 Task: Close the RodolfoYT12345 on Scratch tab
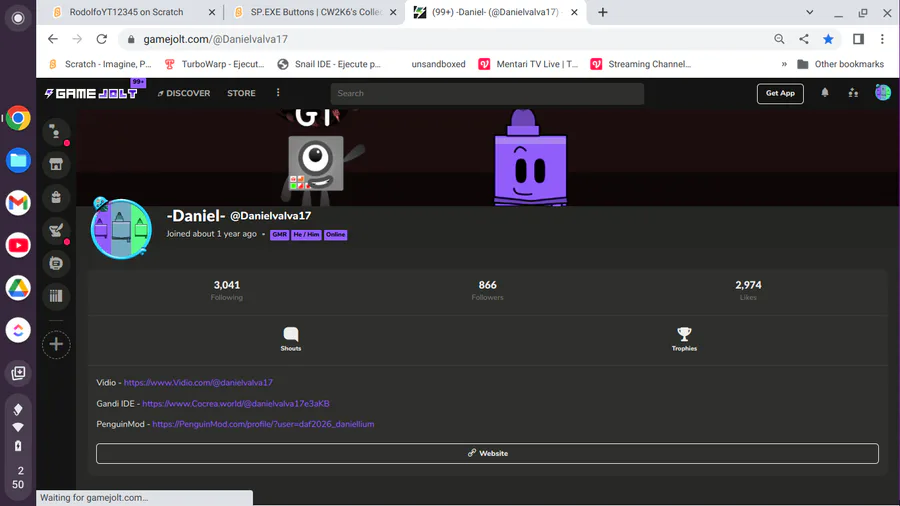[212, 12]
